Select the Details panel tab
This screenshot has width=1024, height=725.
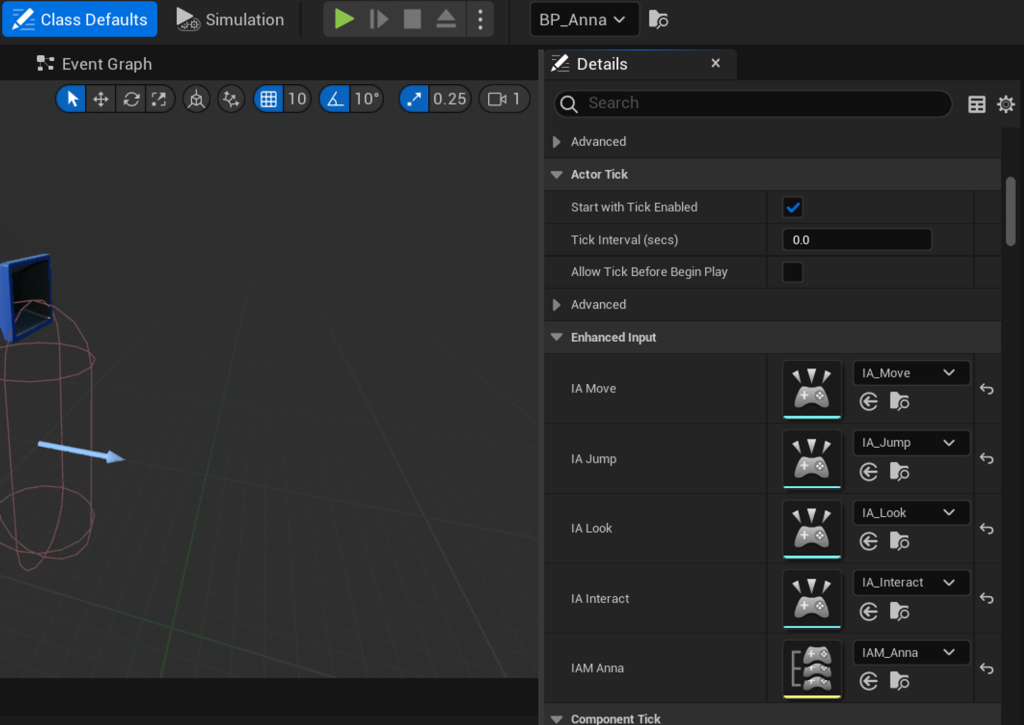[602, 64]
